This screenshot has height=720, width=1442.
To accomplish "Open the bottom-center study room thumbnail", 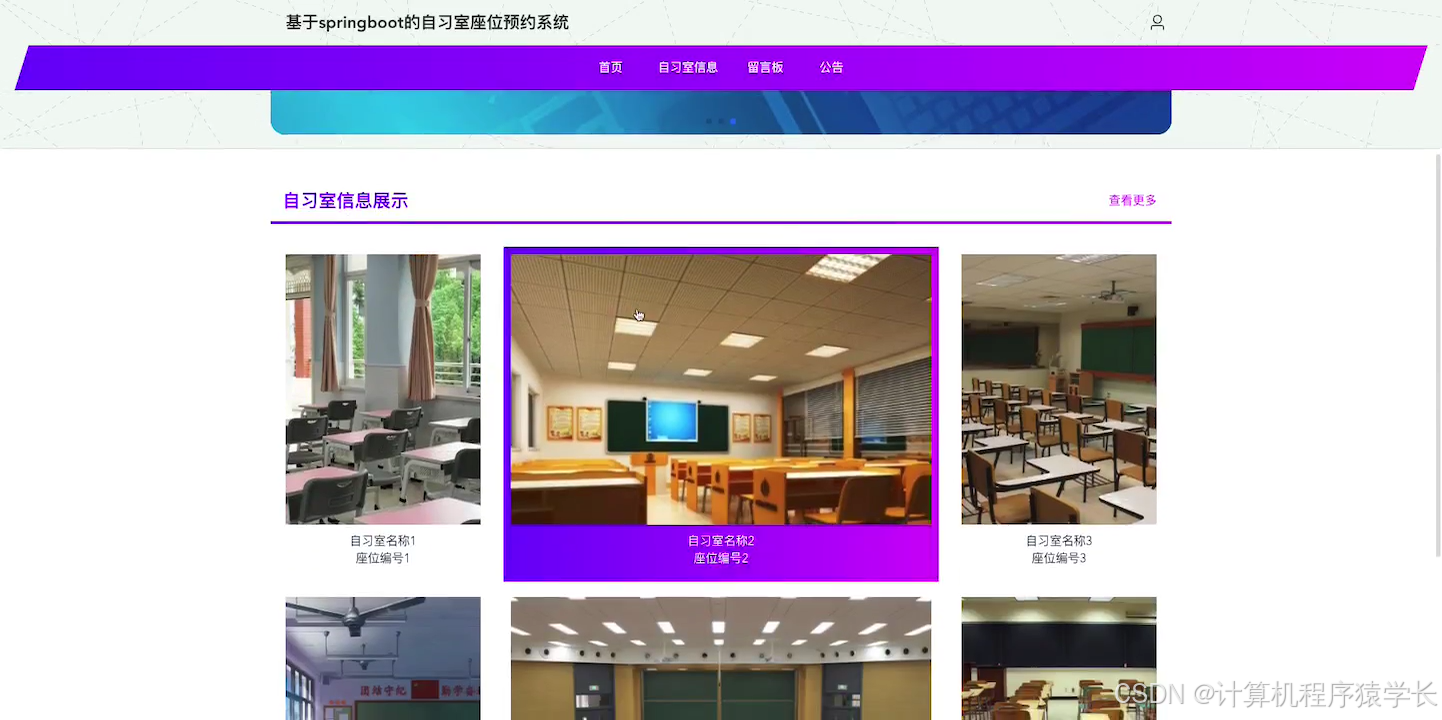I will [721, 658].
